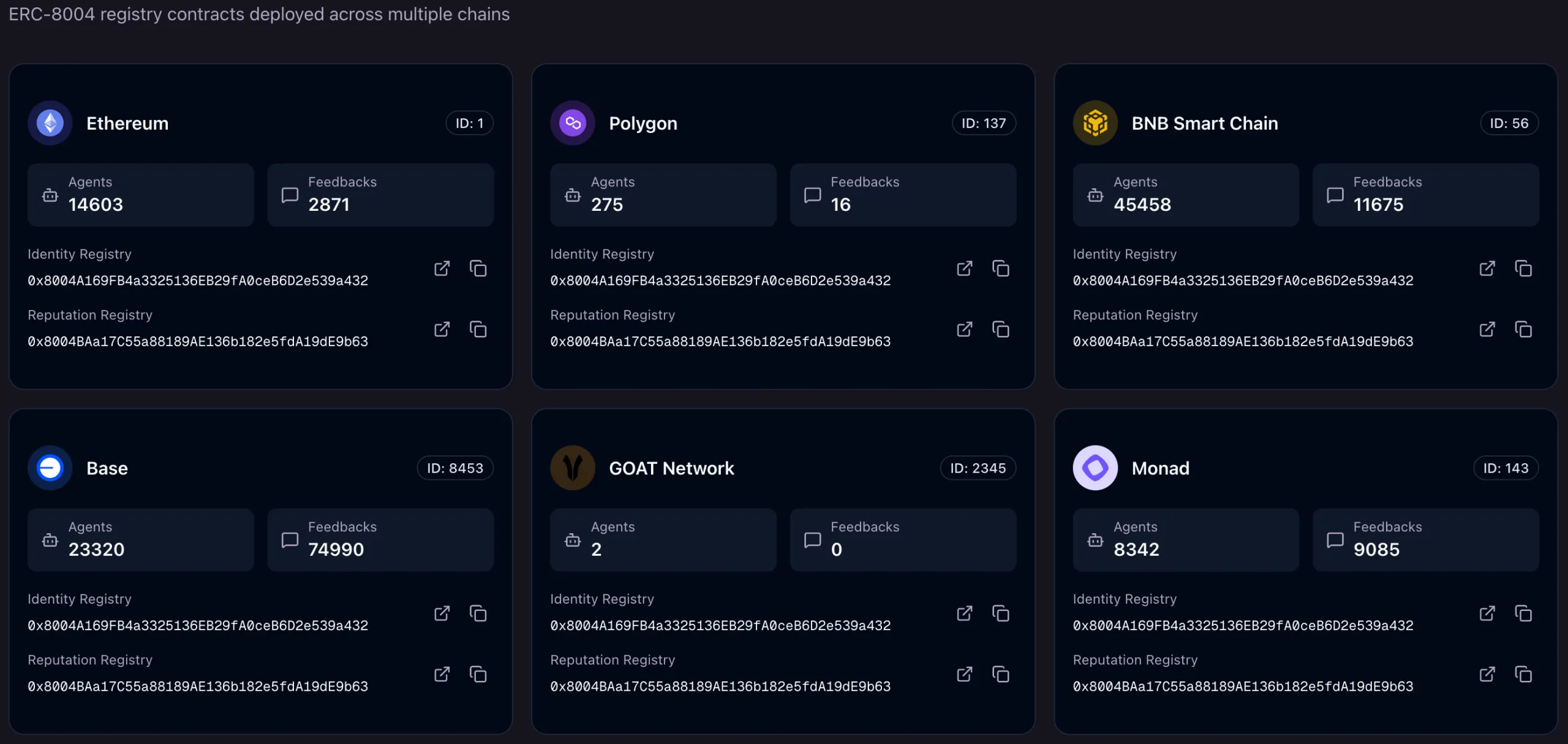
Task: Select the Agents stat on BNB Smart Chain
Action: point(1185,194)
